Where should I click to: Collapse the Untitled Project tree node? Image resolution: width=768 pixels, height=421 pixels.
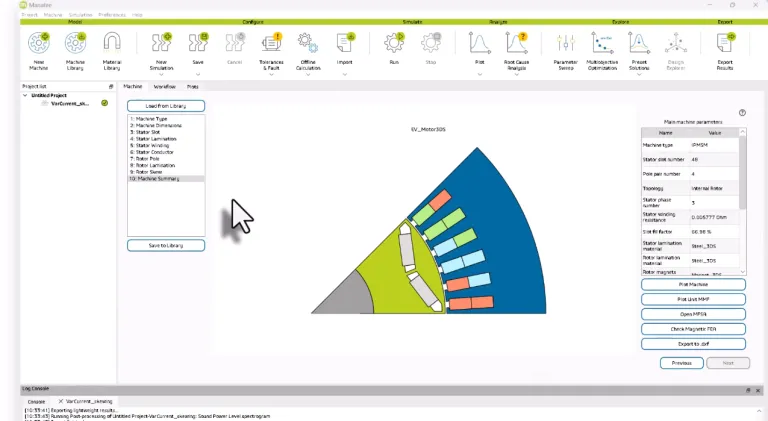(x=25, y=95)
